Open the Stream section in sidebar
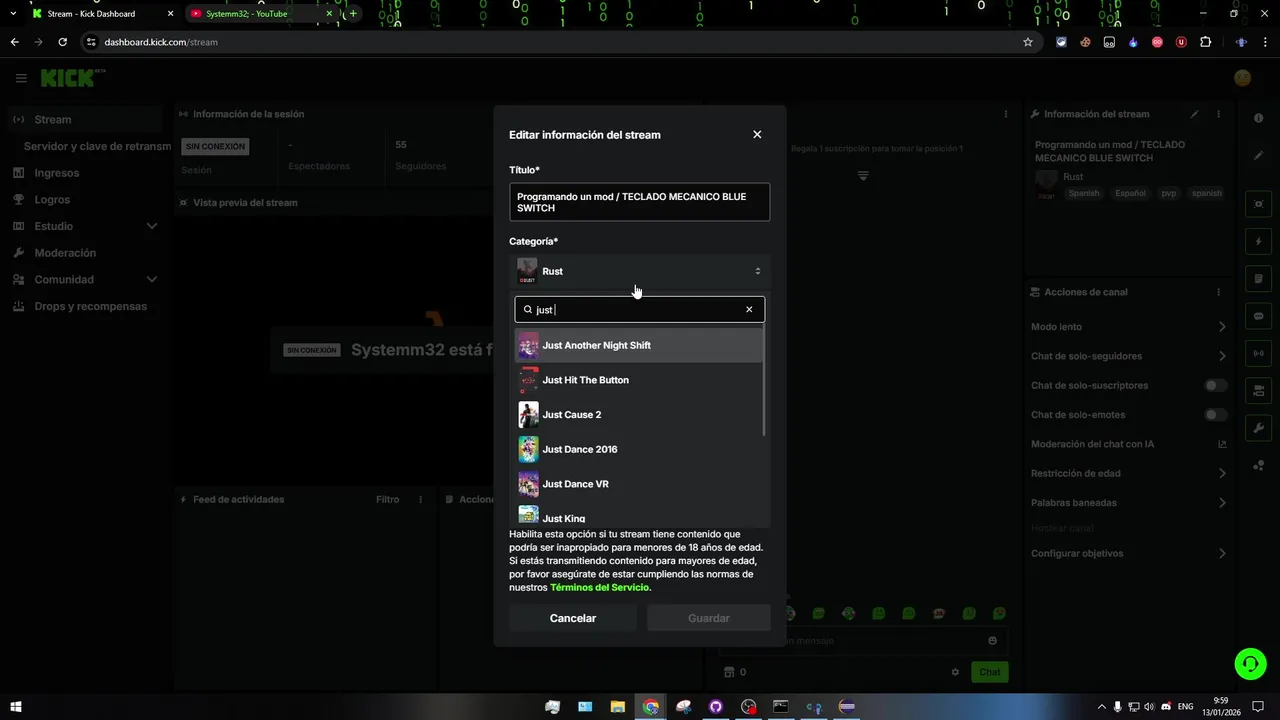 tap(83, 120)
